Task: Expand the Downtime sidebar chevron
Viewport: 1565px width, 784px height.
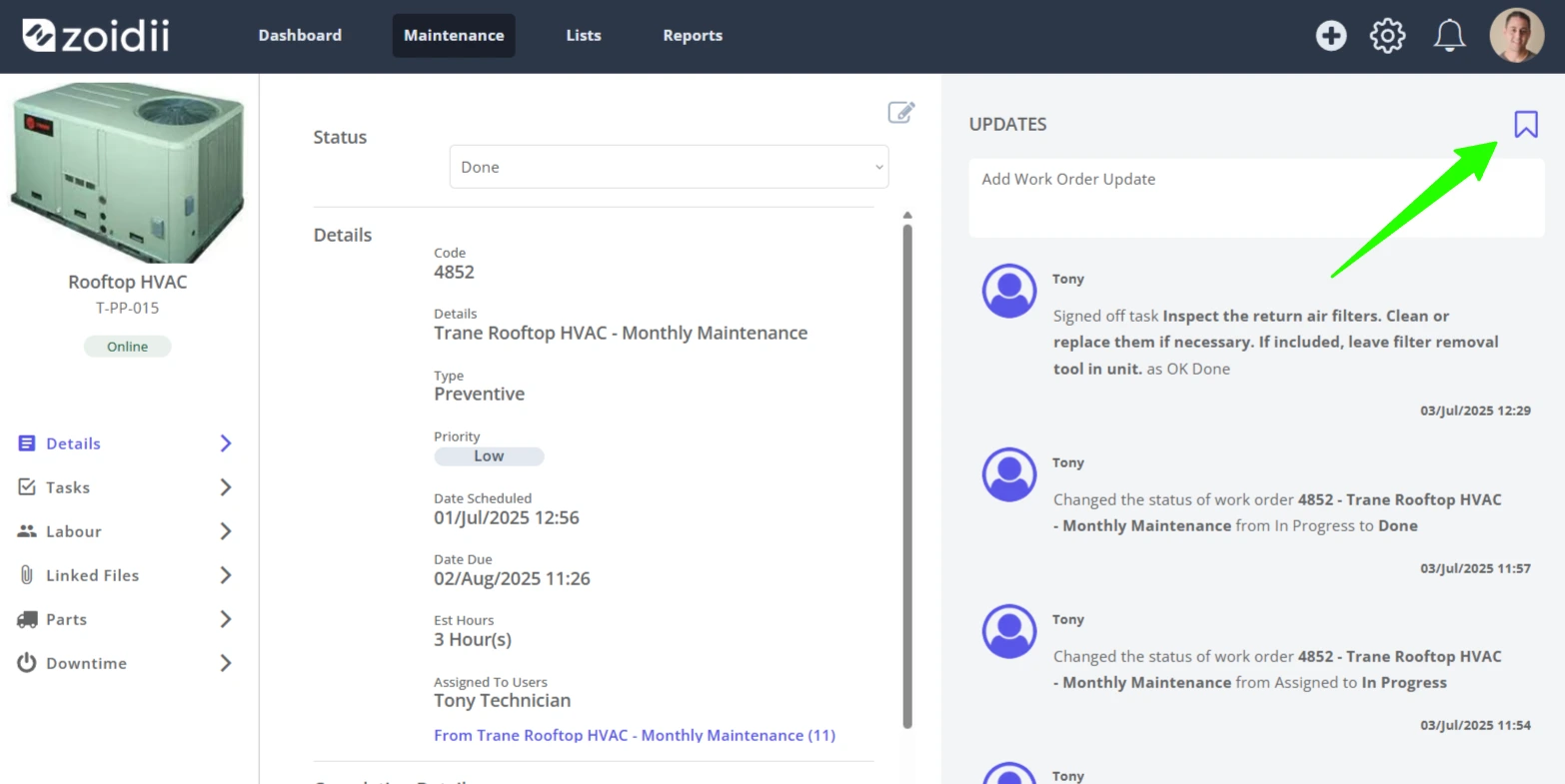Action: (226, 663)
